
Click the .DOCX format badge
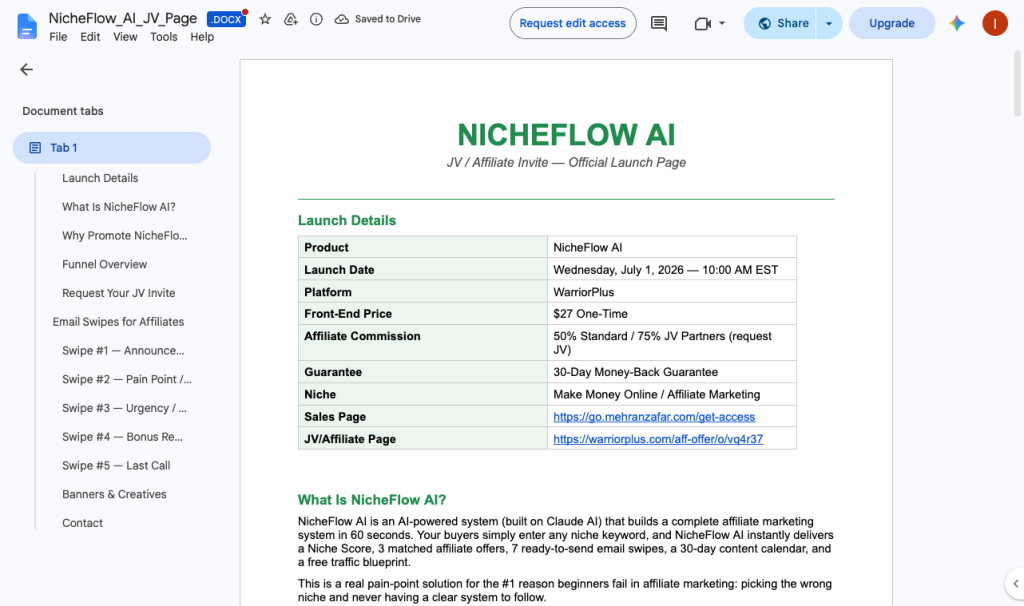point(226,20)
